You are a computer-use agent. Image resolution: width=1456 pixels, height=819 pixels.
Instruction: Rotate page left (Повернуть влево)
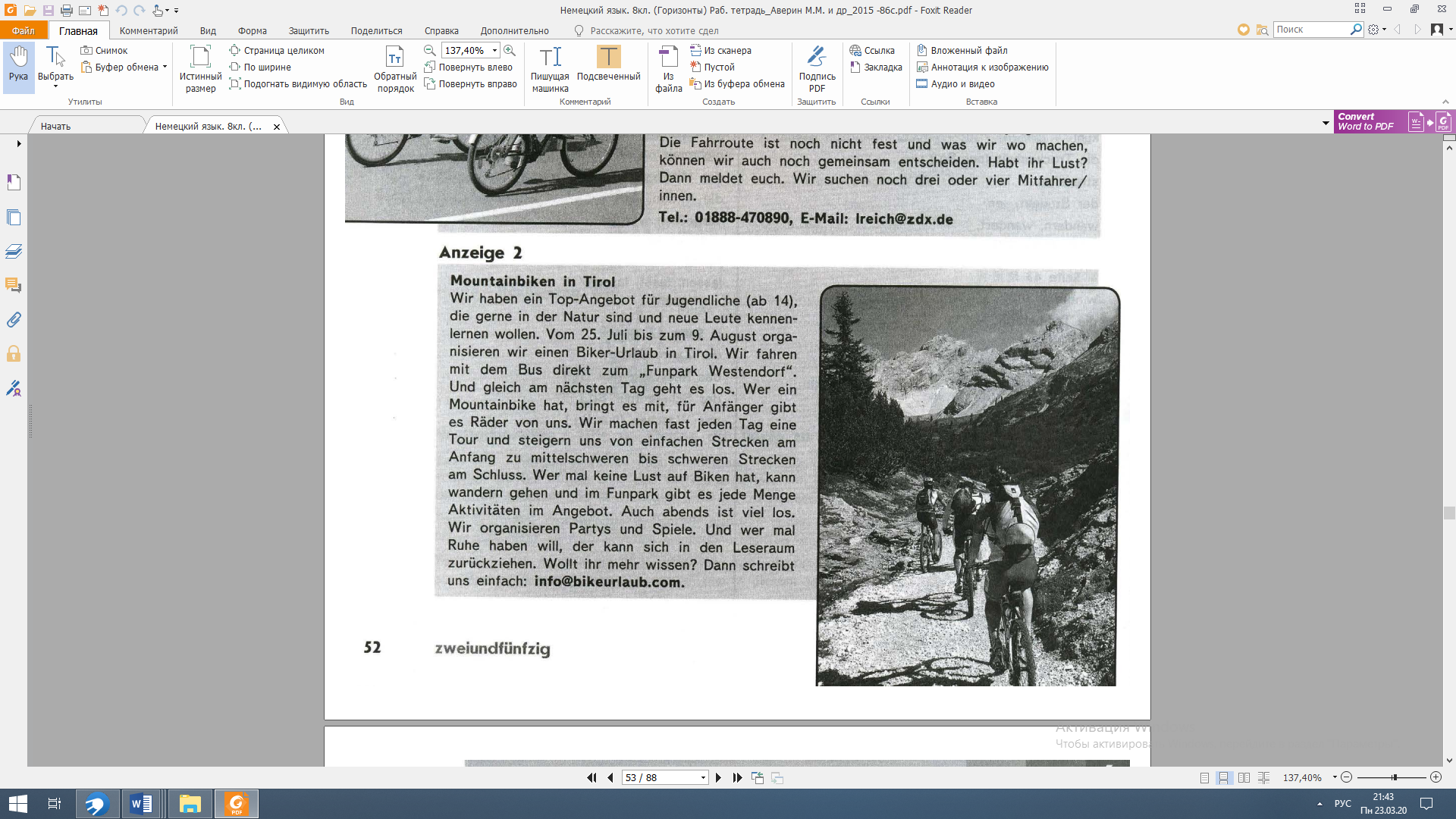click(x=468, y=67)
